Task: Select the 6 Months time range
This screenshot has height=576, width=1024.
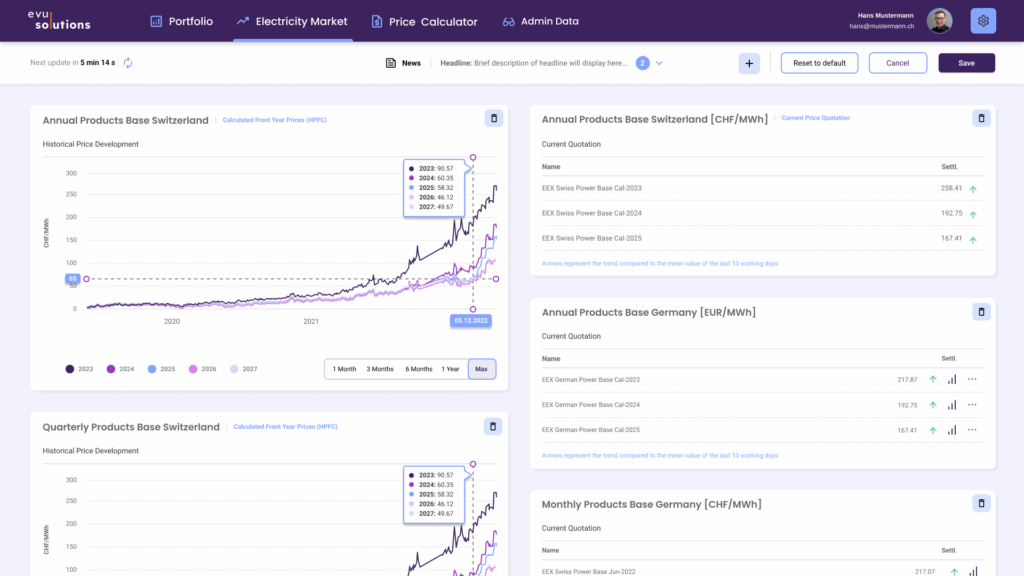Action: pos(419,369)
